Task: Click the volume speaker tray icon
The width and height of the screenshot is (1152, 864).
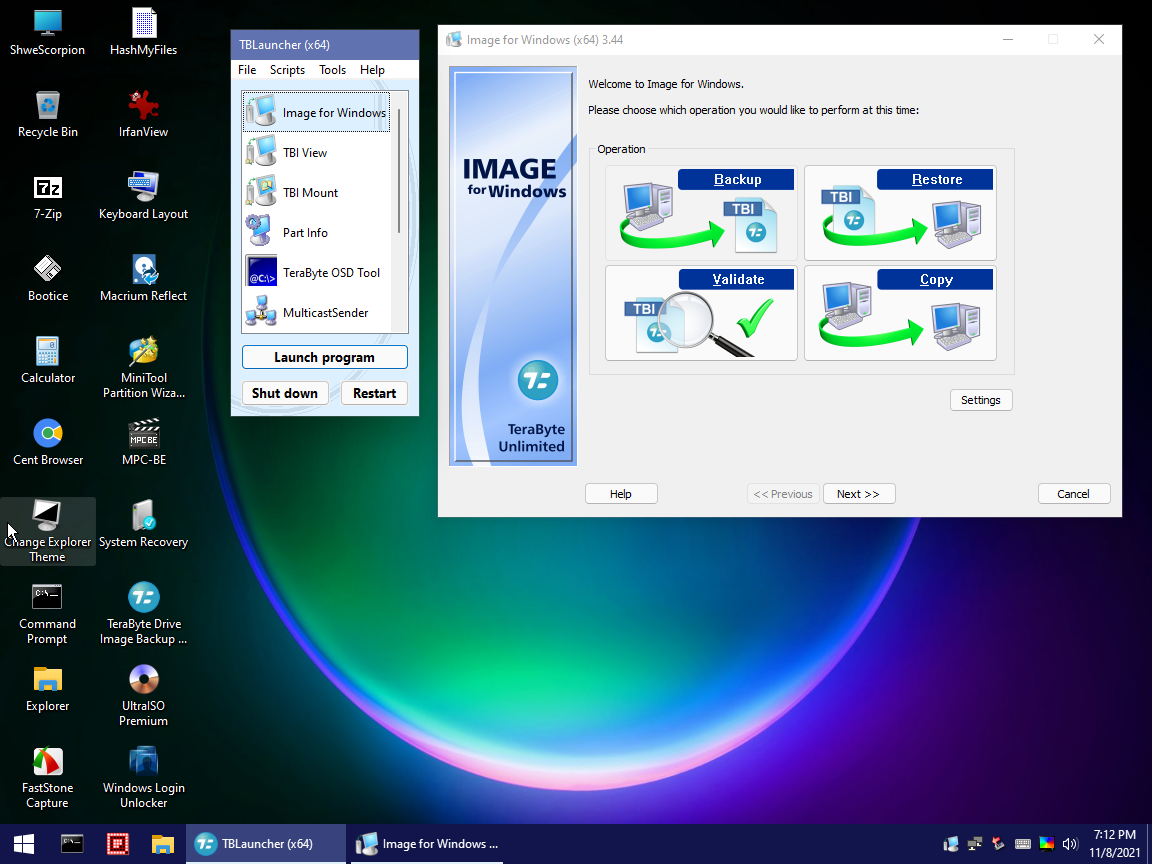Action: click(x=1070, y=844)
